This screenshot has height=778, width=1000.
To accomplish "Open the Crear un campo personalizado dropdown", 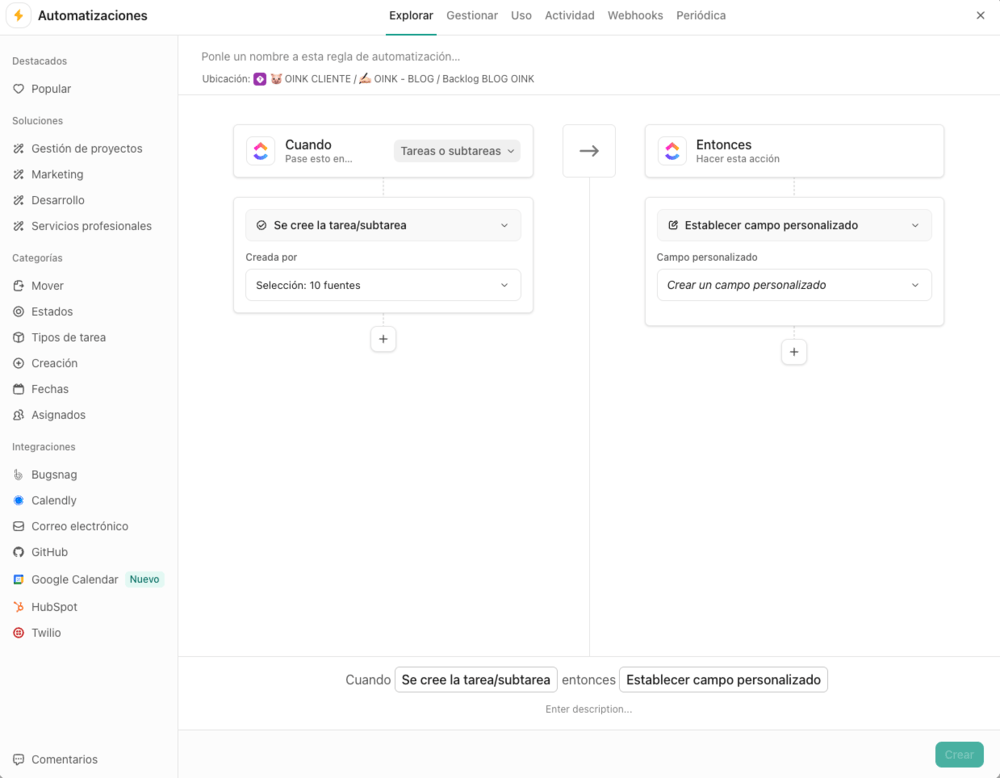I will pyautogui.click(x=794, y=285).
